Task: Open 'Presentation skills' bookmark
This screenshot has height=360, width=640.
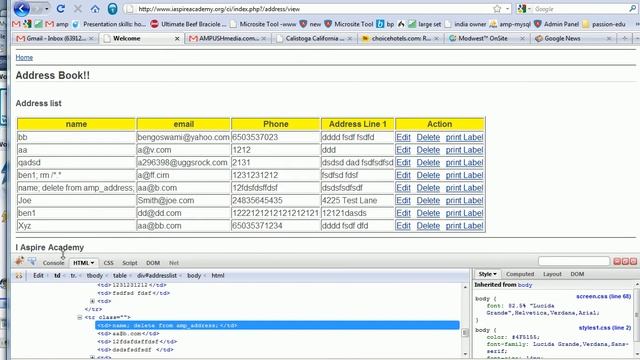Action: tap(109, 24)
